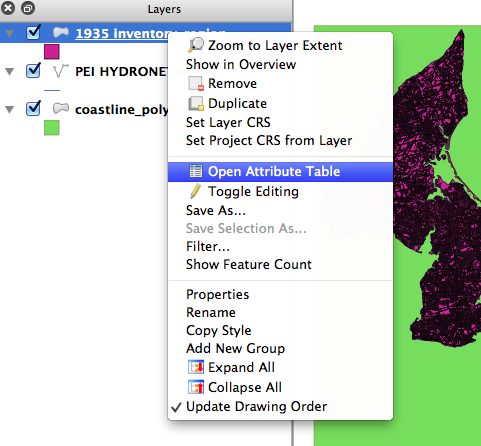Select Show Feature Count menu entry

coord(249,264)
